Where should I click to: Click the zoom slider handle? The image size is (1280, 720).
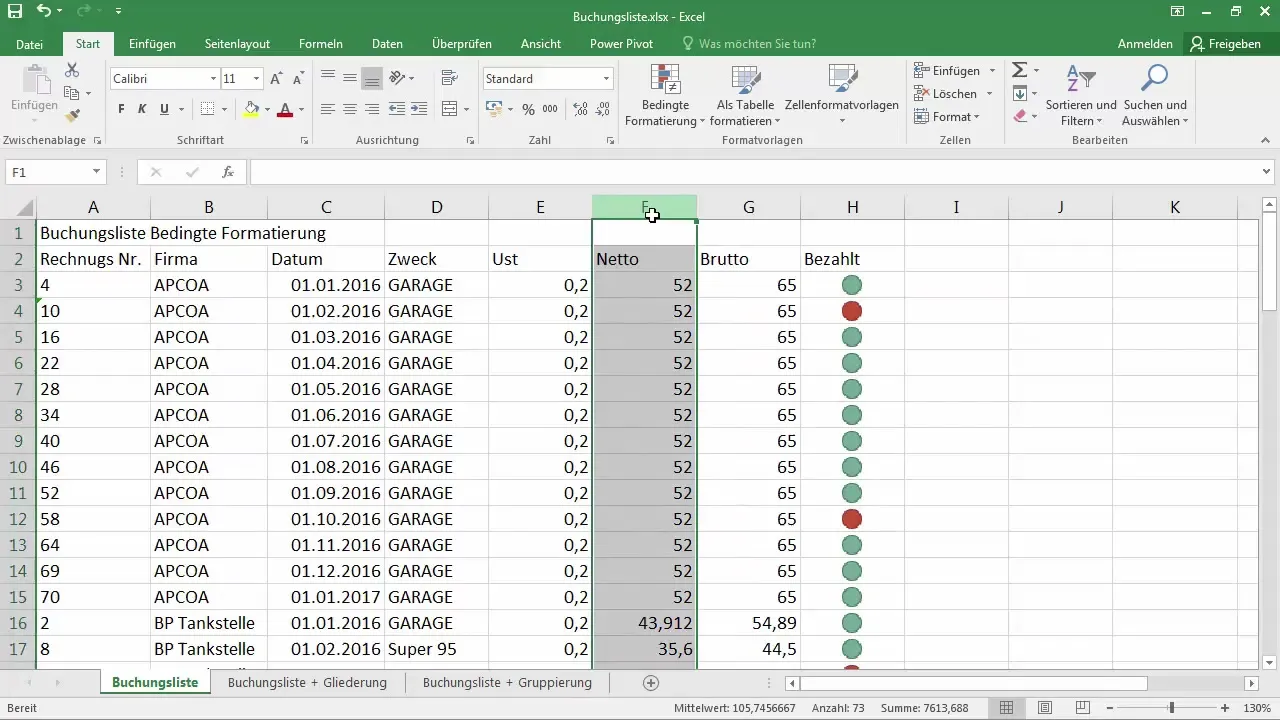pyautogui.click(x=1171, y=708)
